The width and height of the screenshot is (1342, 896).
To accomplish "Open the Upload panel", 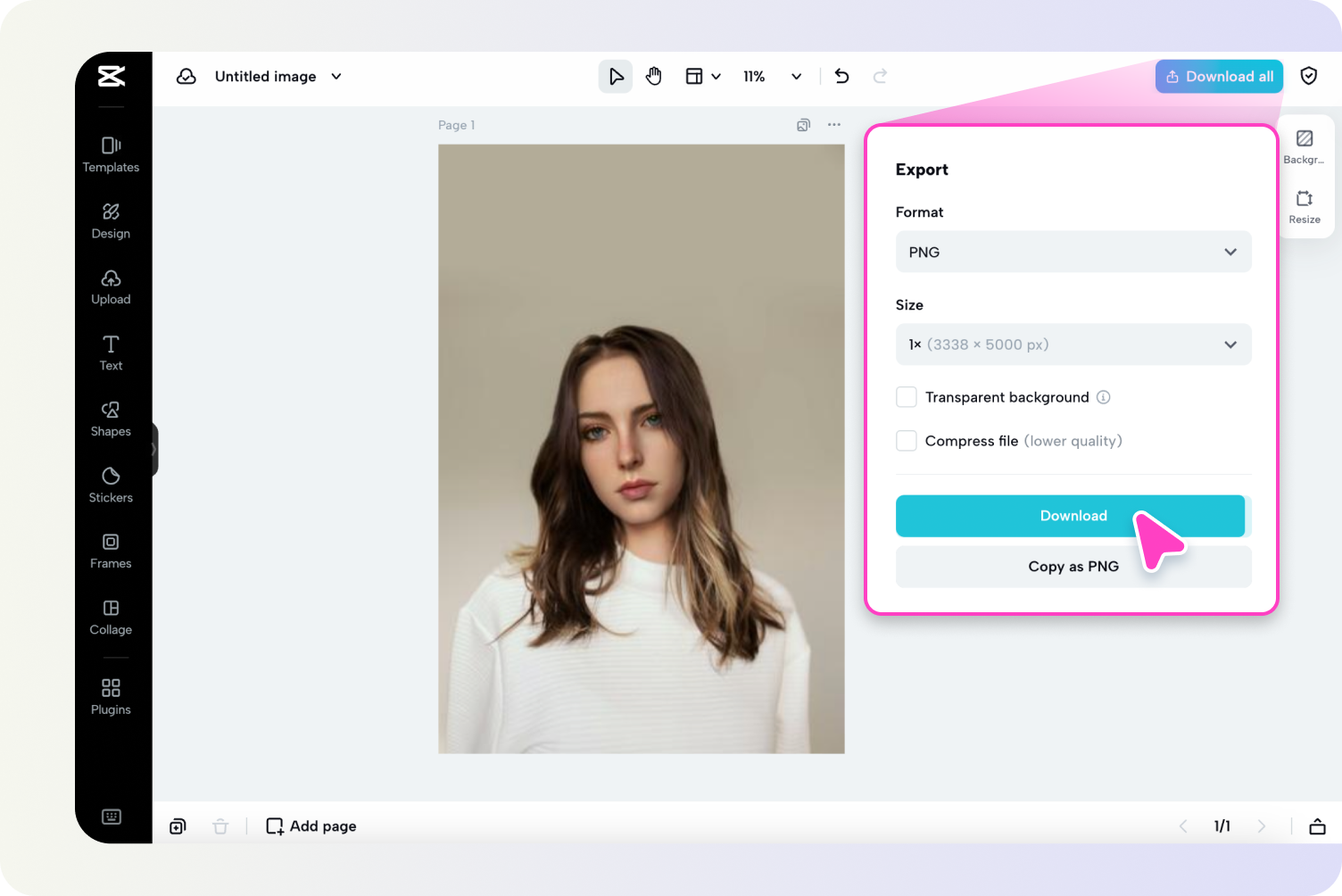I will click(111, 286).
